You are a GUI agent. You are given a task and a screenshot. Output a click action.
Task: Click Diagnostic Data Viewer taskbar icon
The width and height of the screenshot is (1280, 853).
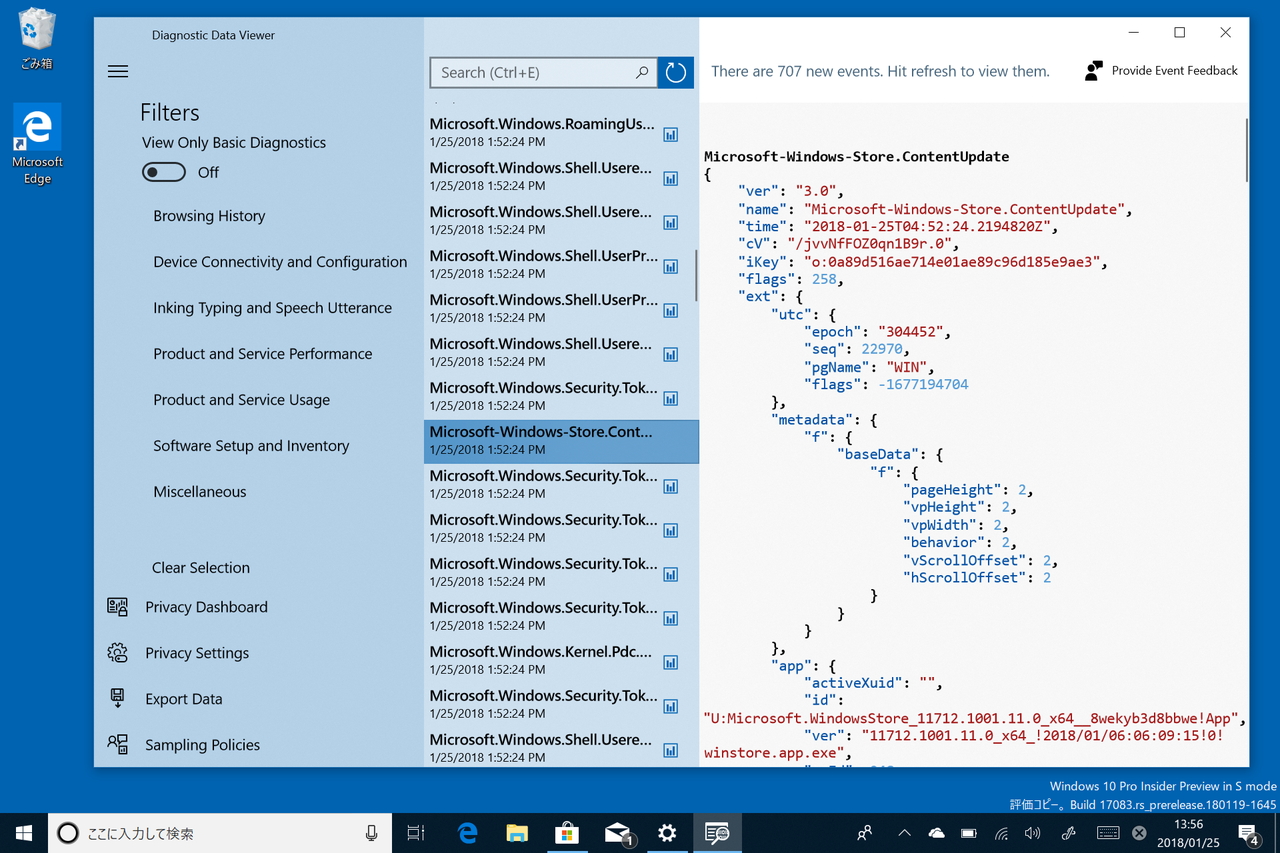click(x=717, y=833)
